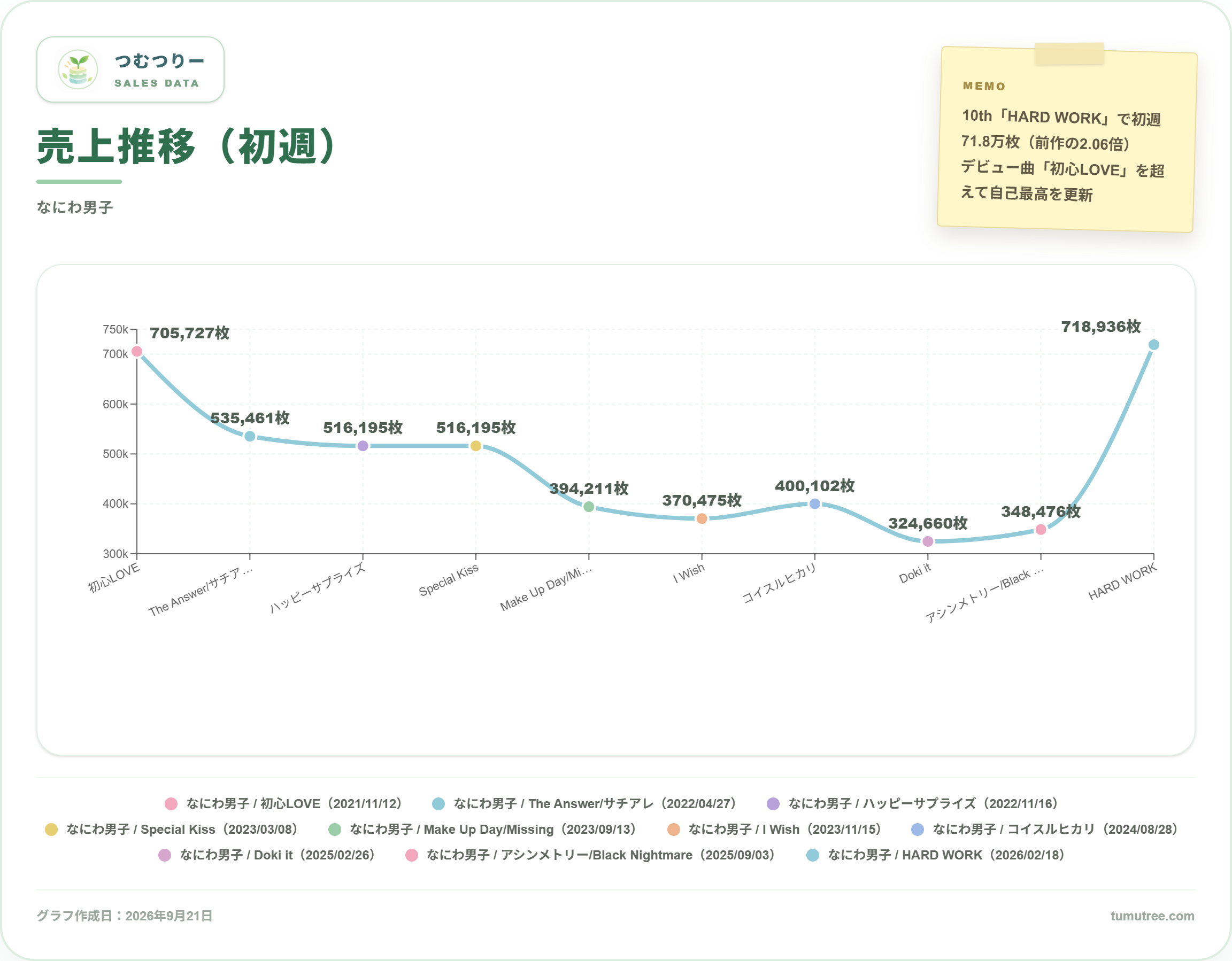1232x961 pixels.
Task: Click the 718,936枚 value label
Action: pos(1101,327)
